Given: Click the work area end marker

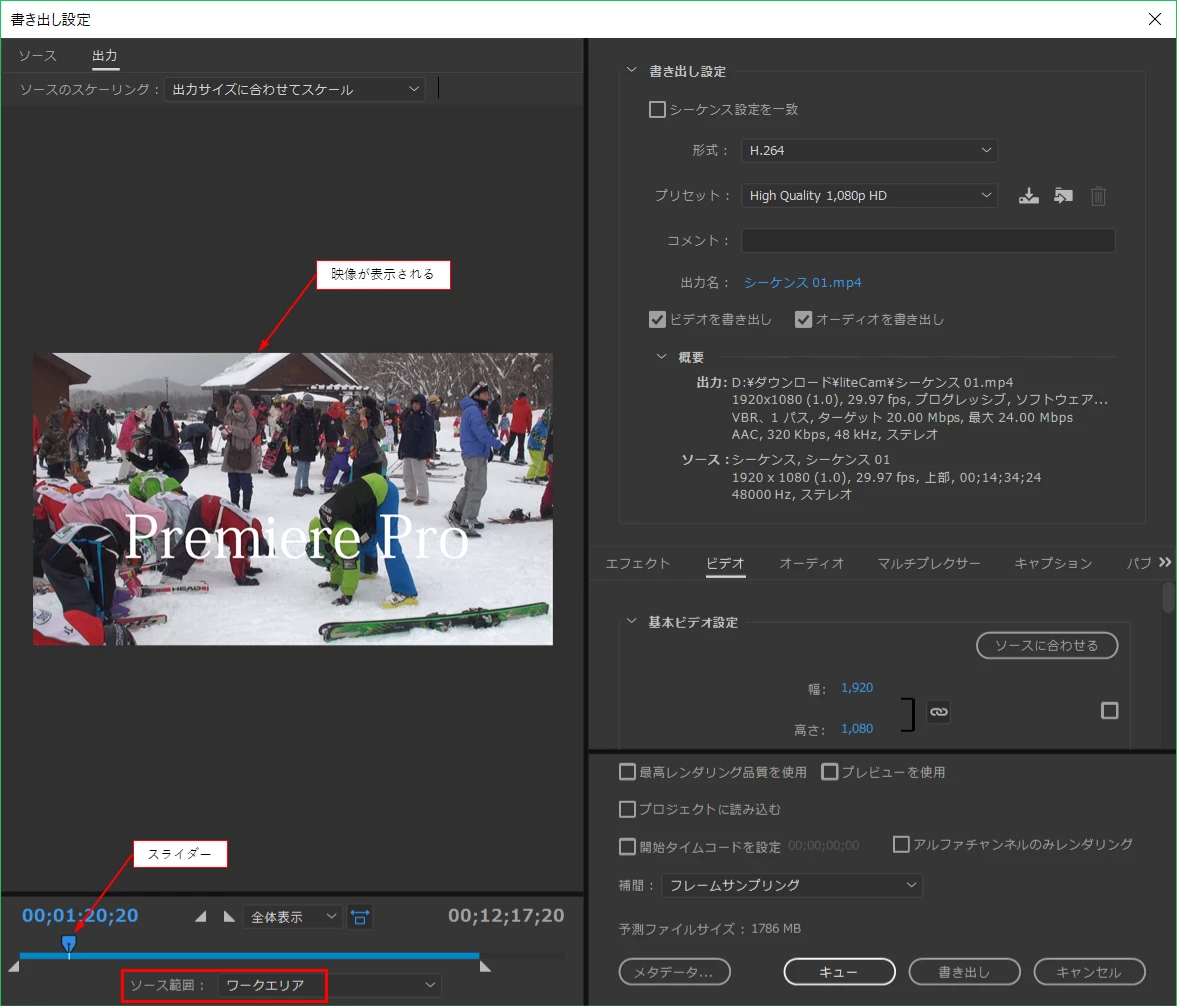Looking at the screenshot, I should (x=486, y=967).
